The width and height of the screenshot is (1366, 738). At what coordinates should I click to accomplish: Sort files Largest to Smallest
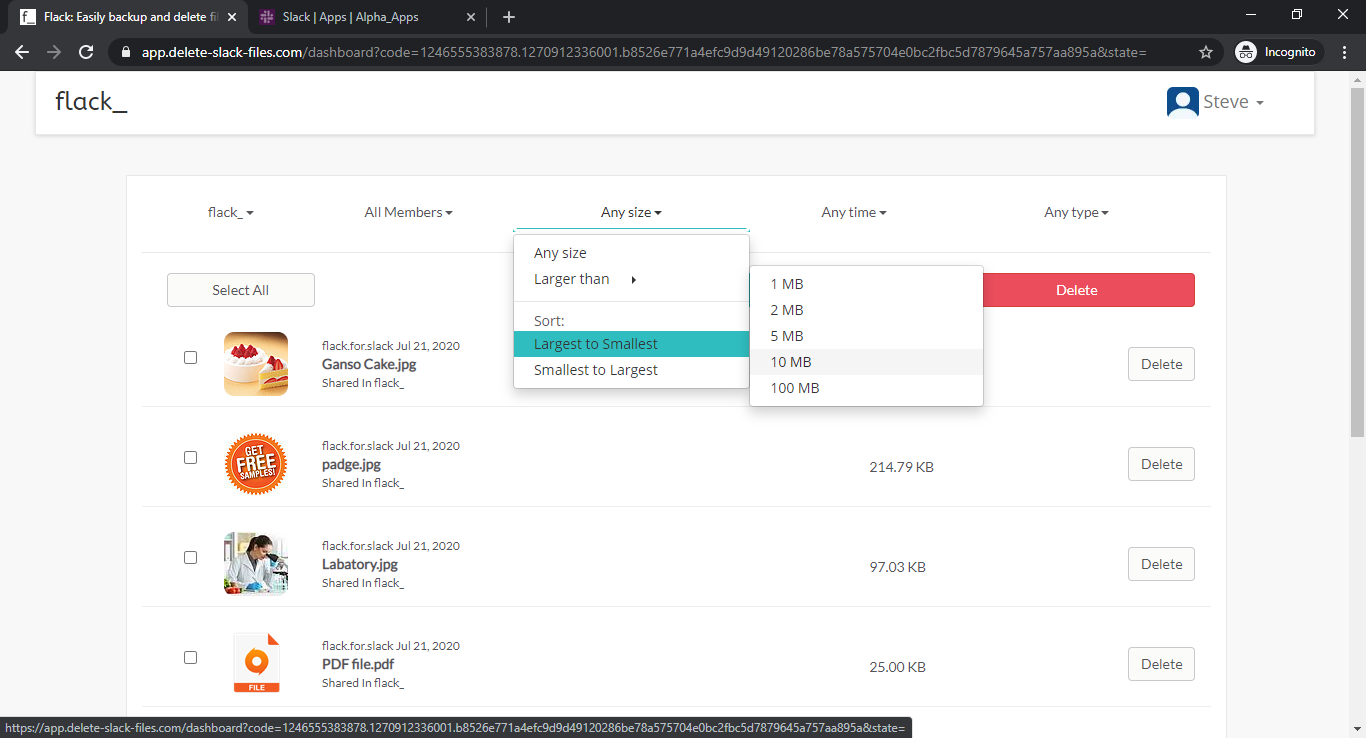coord(631,344)
